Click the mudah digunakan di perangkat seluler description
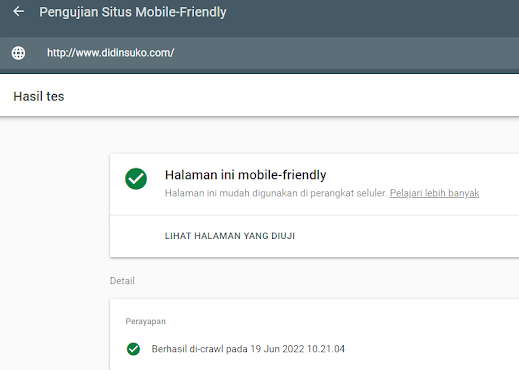 pyautogui.click(x=275, y=193)
